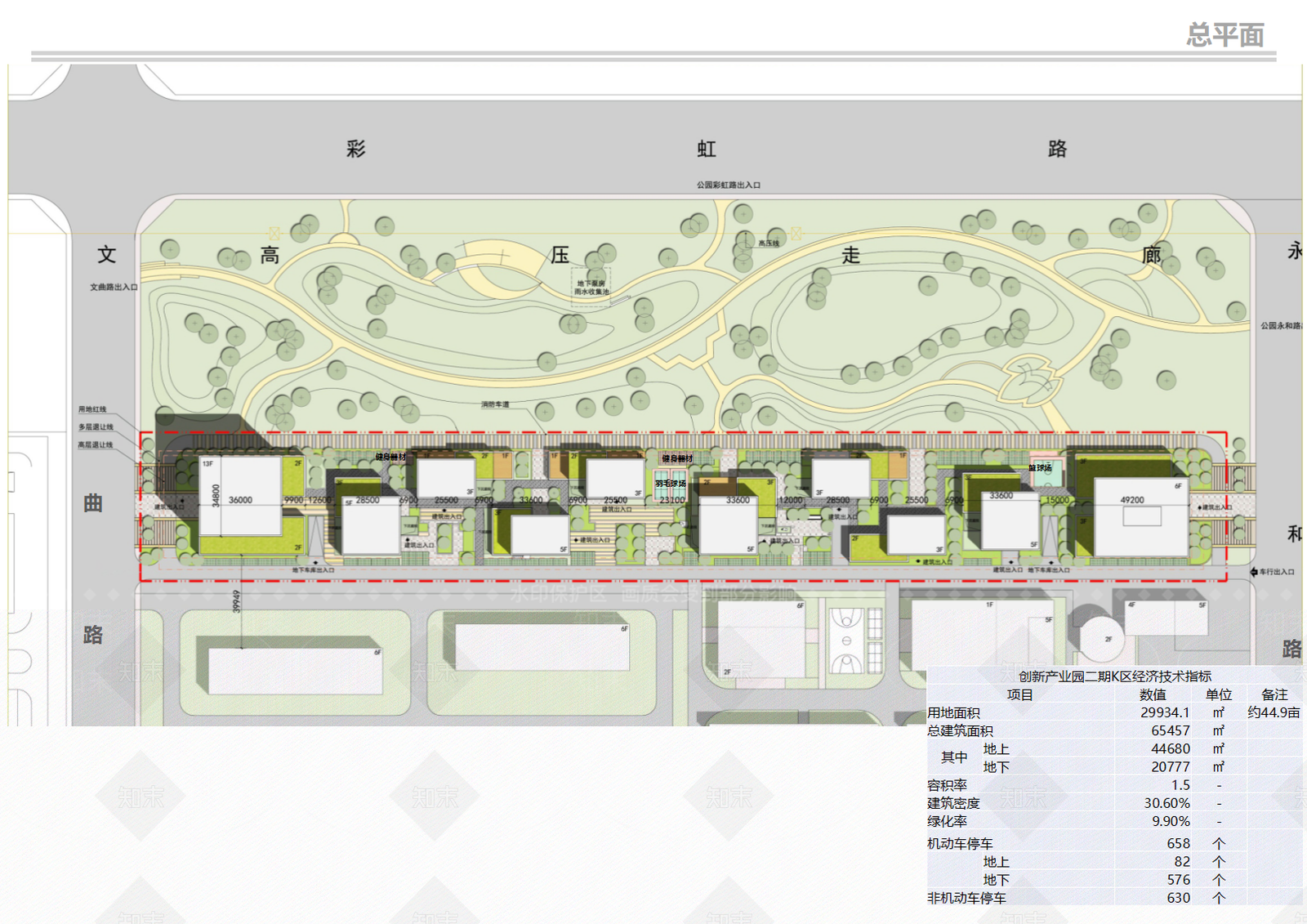Select the 建筑密度 value 30.60%
This screenshot has height=924, width=1307.
pyautogui.click(x=1166, y=803)
